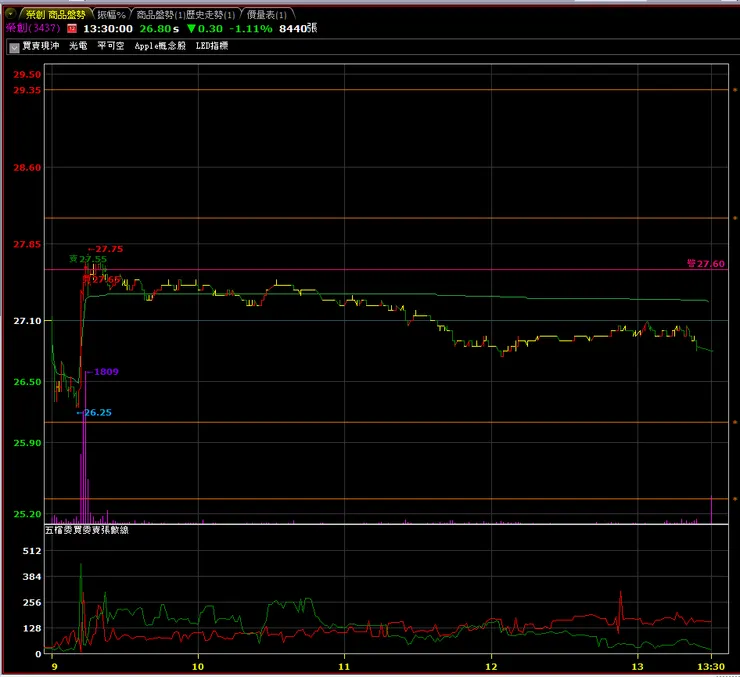This screenshot has width=740, height=677.
Task: Switch to the 價量表(1) tab
Action: (x=267, y=15)
